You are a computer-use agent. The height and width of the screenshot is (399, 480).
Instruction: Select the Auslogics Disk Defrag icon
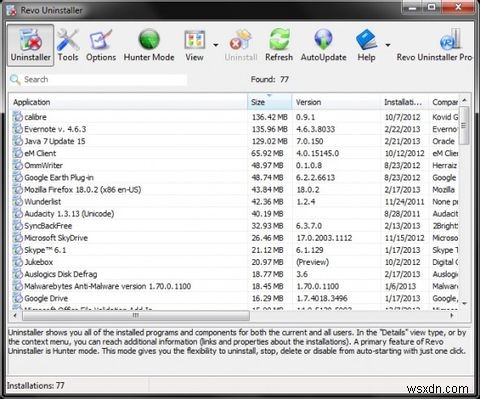pyautogui.click(x=17, y=274)
